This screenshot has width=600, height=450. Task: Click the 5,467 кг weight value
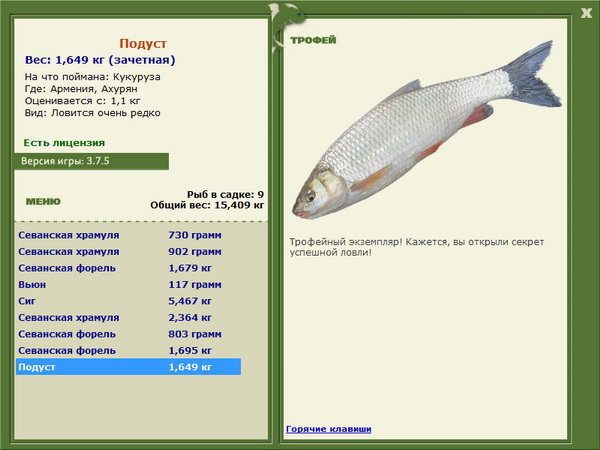(190, 301)
